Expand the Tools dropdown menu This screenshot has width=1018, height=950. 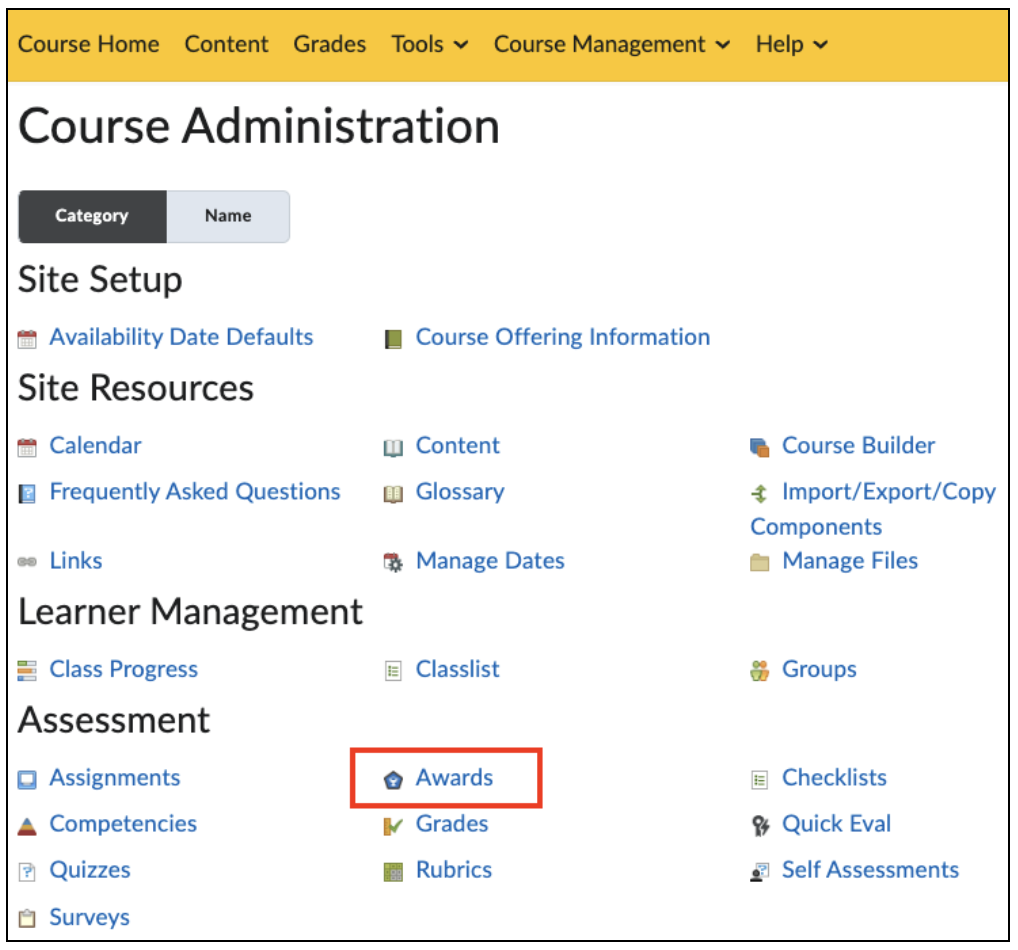coord(429,44)
